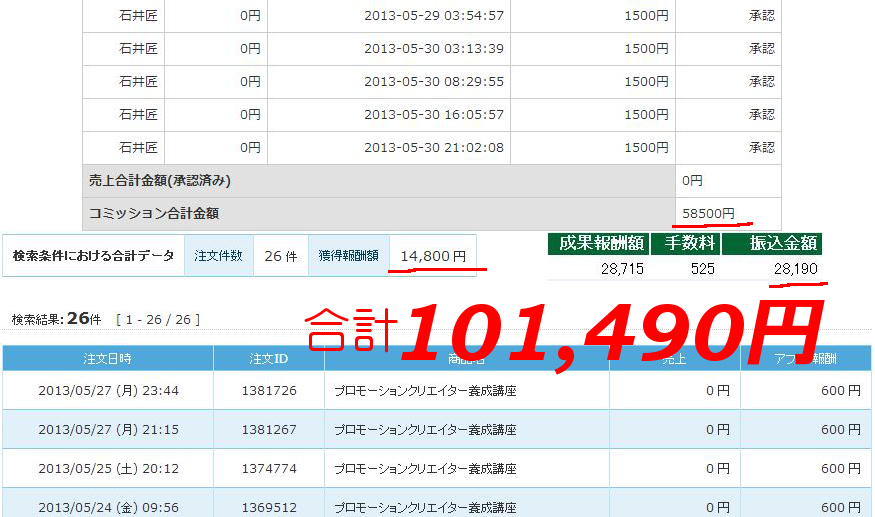Select the 獲得報酬額 label cell

[348, 256]
